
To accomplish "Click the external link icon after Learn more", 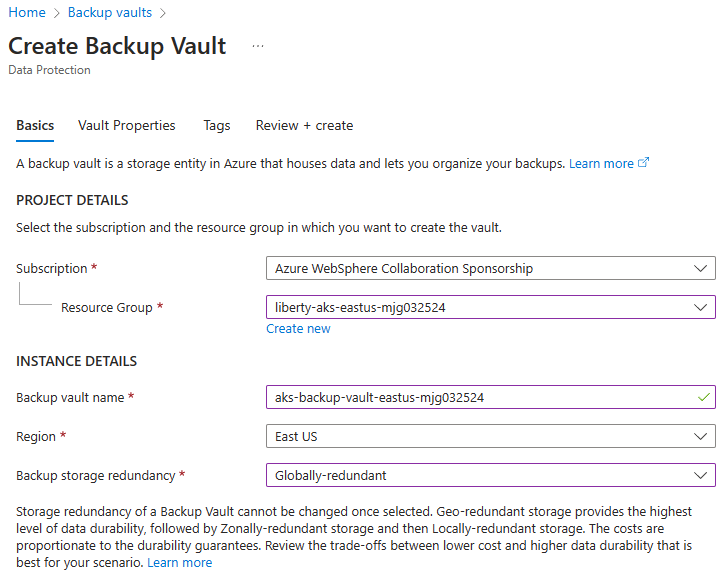I will click(644, 163).
